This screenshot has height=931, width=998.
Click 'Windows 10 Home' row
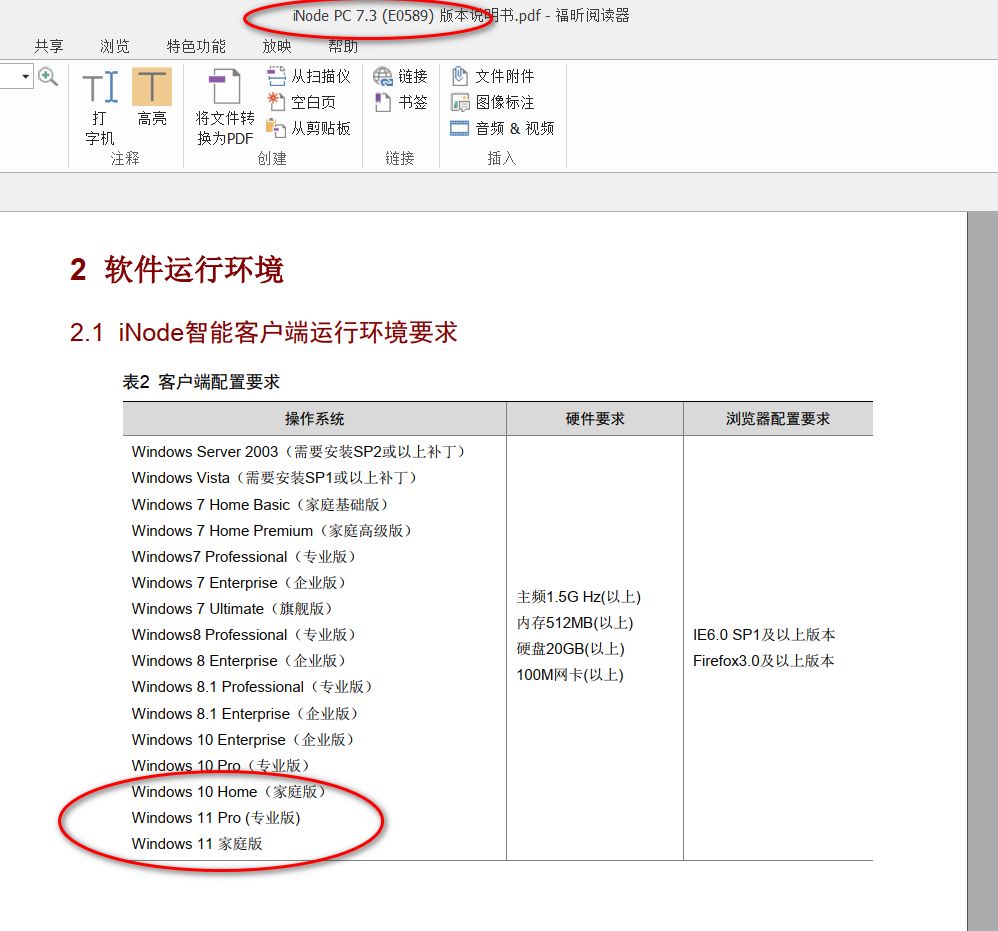(230, 792)
